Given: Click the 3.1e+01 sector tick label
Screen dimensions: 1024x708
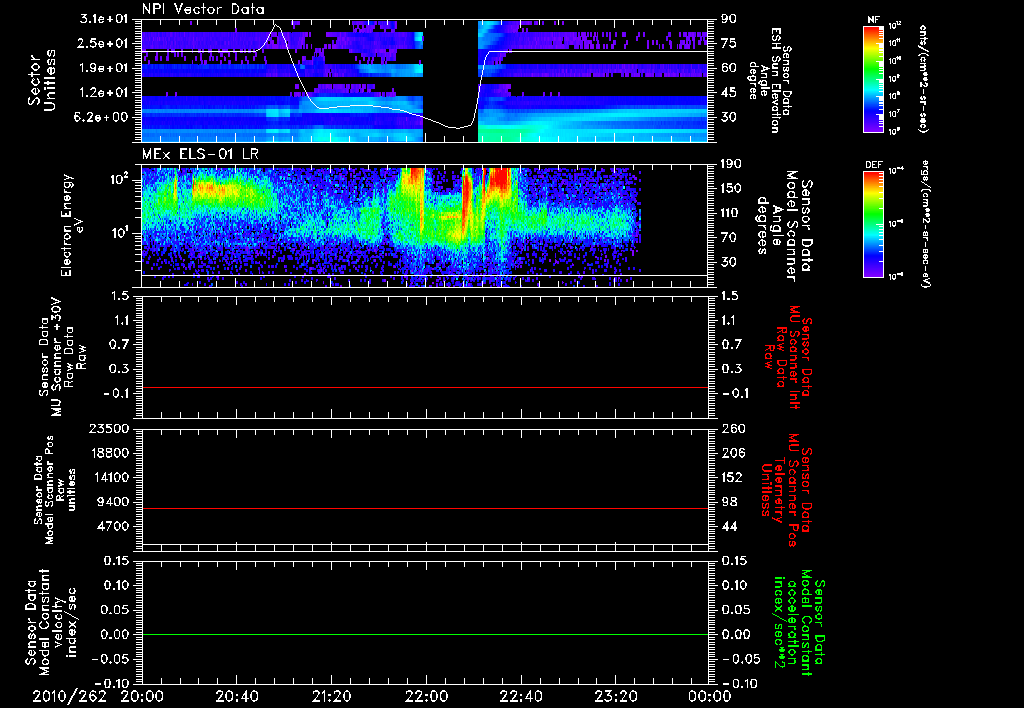Looking at the screenshot, I should (x=103, y=19).
